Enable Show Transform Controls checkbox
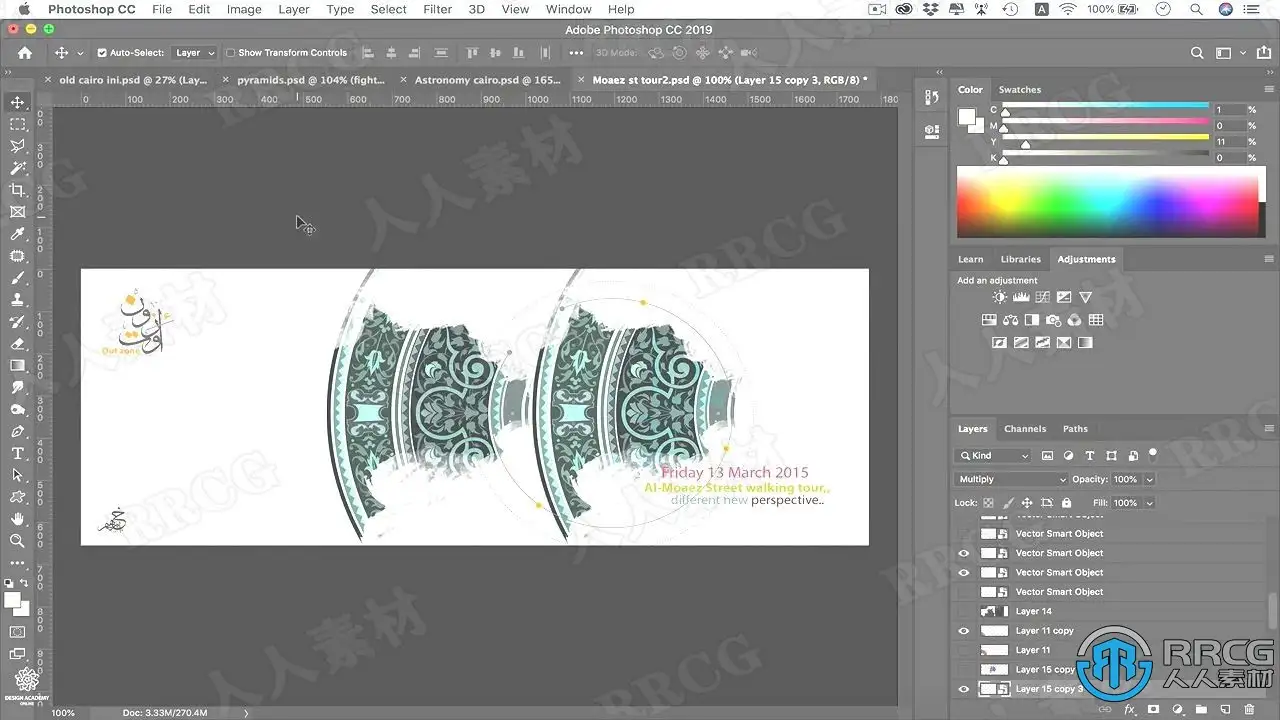This screenshot has width=1280, height=720. (230, 53)
